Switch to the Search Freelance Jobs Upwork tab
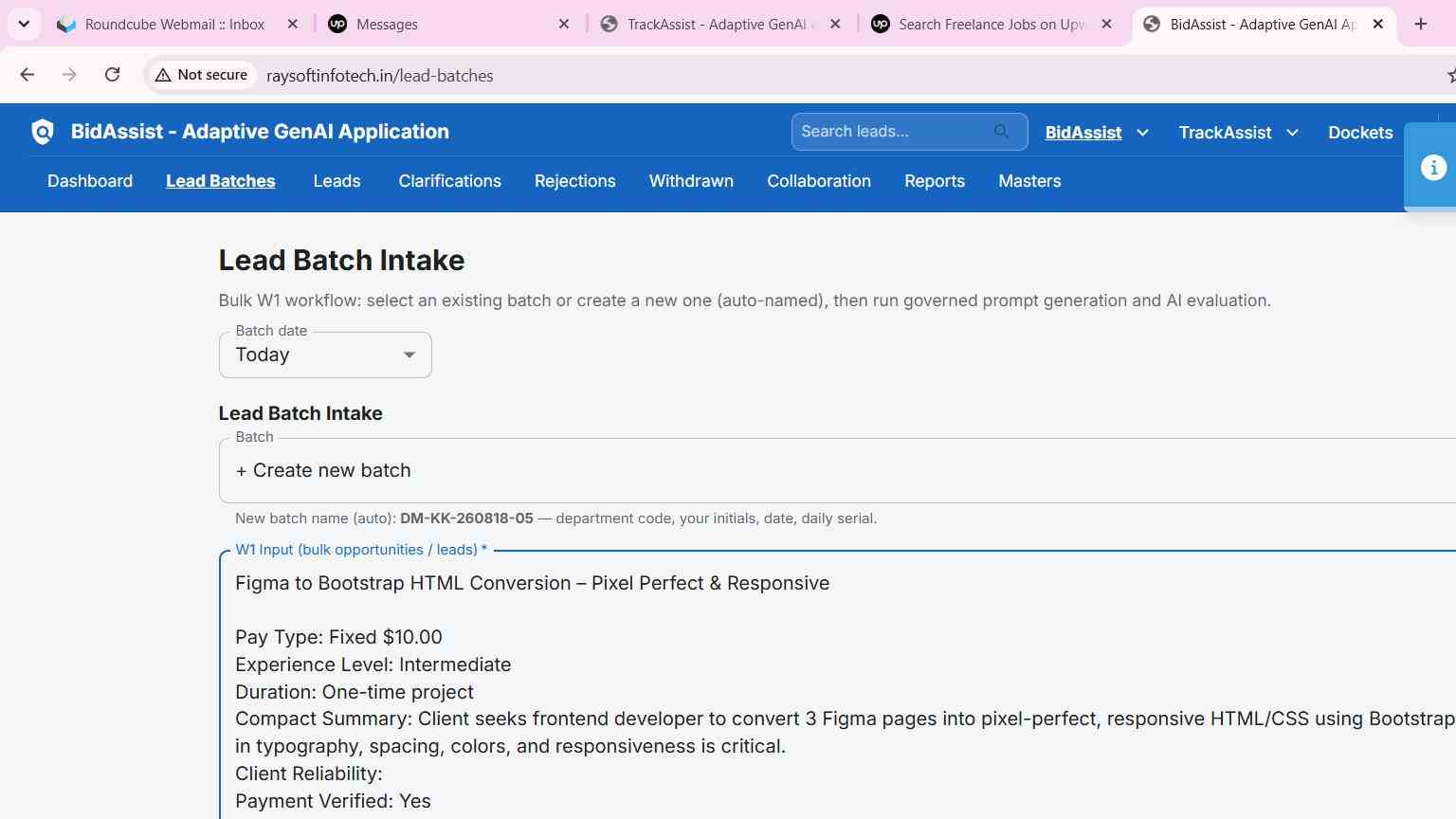The height and width of the screenshot is (819, 1456). [992, 24]
